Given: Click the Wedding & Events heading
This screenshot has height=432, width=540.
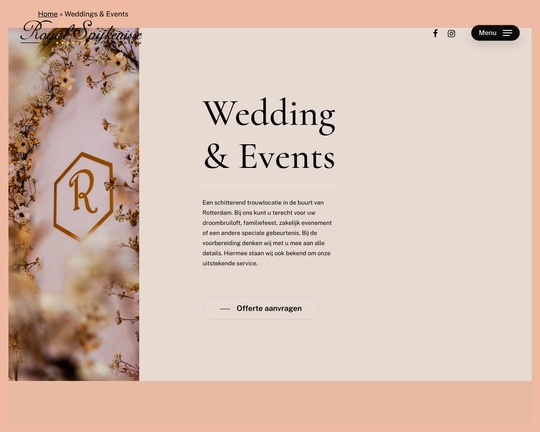Looking at the screenshot, I should pyautogui.click(x=269, y=134).
